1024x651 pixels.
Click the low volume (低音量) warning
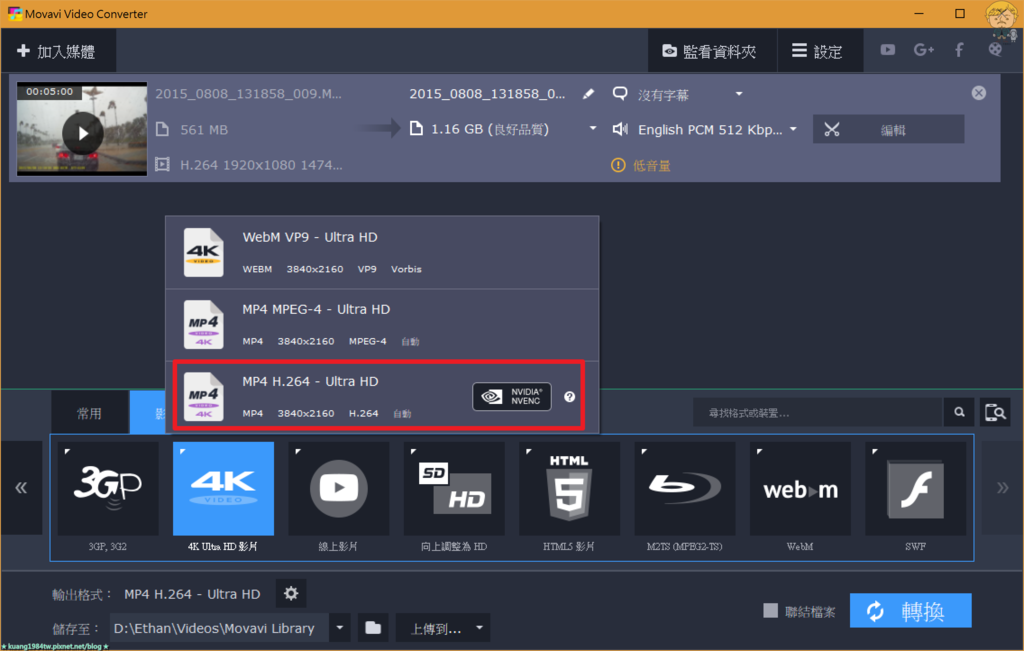[641, 166]
